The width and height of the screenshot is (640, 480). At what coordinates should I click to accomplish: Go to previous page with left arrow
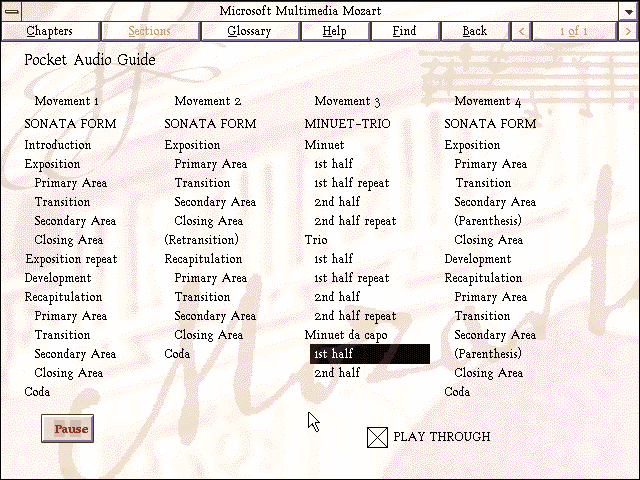point(521,31)
